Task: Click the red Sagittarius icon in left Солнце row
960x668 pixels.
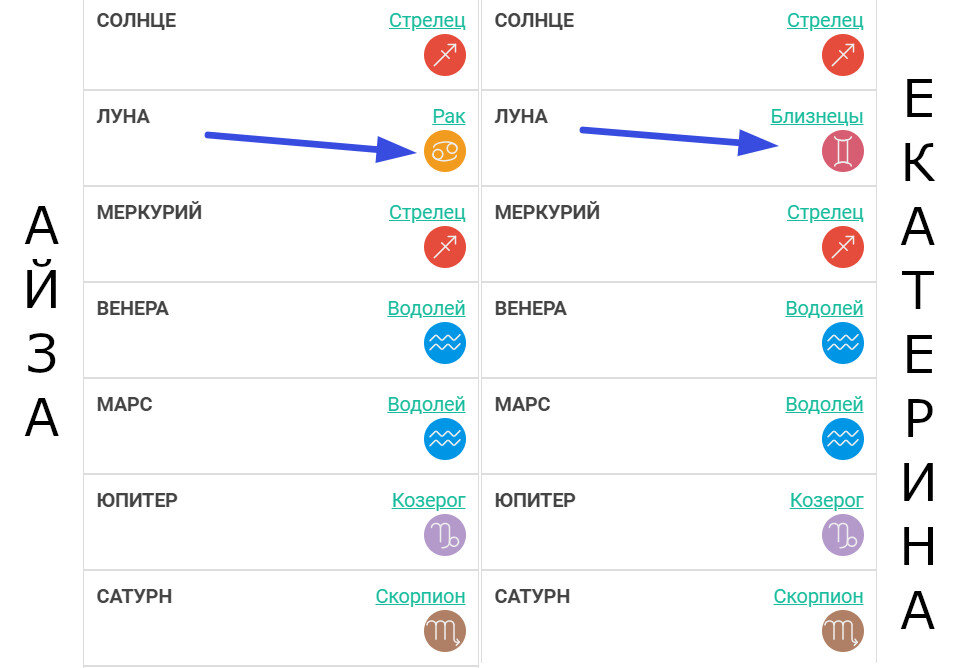Action: 444,55
